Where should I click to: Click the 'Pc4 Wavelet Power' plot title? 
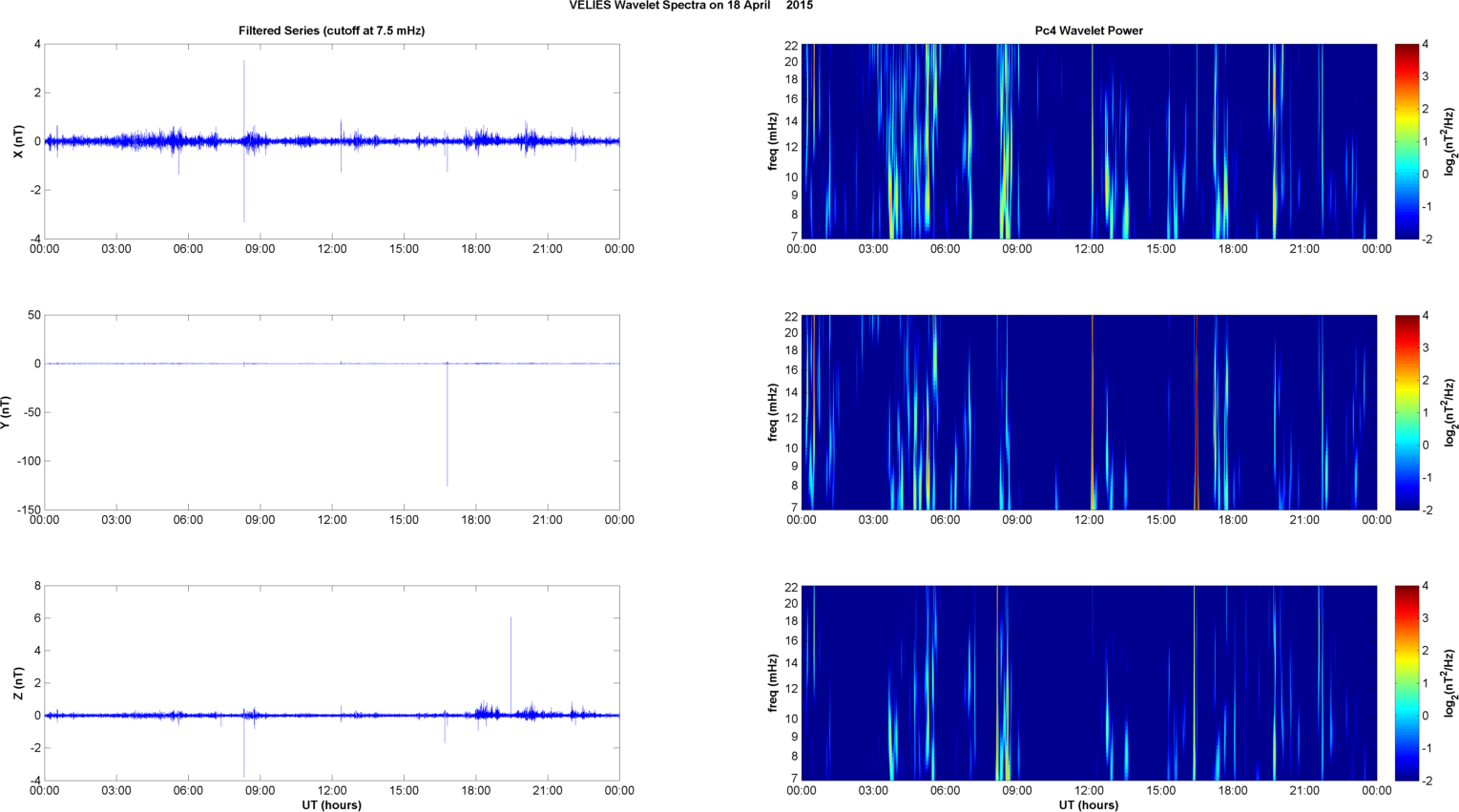coord(1089,31)
